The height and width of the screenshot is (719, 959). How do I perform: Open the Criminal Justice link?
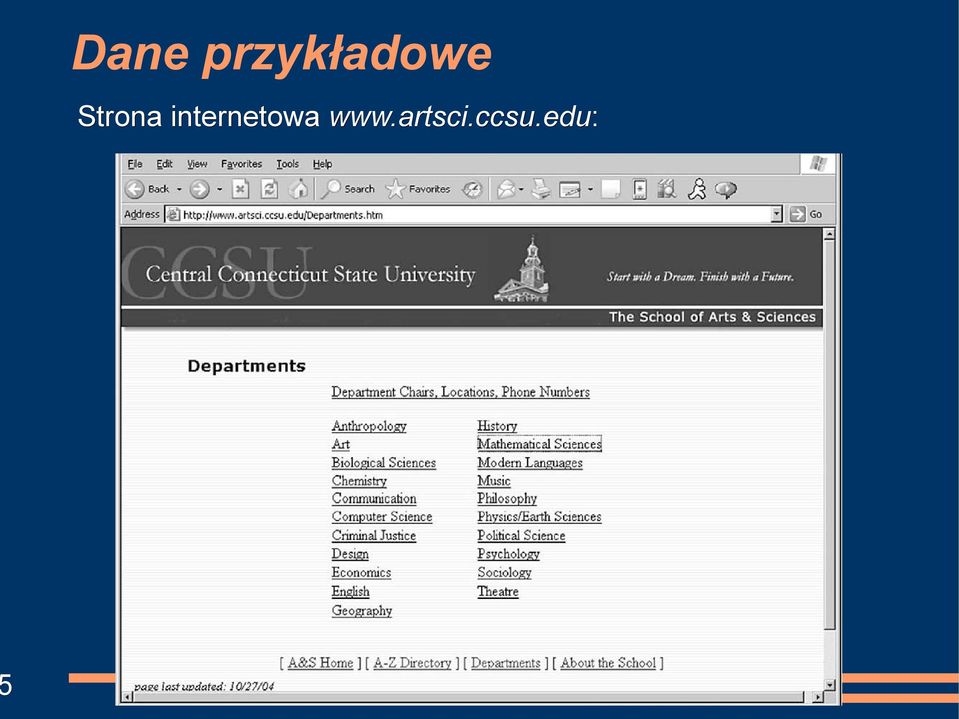coord(374,536)
